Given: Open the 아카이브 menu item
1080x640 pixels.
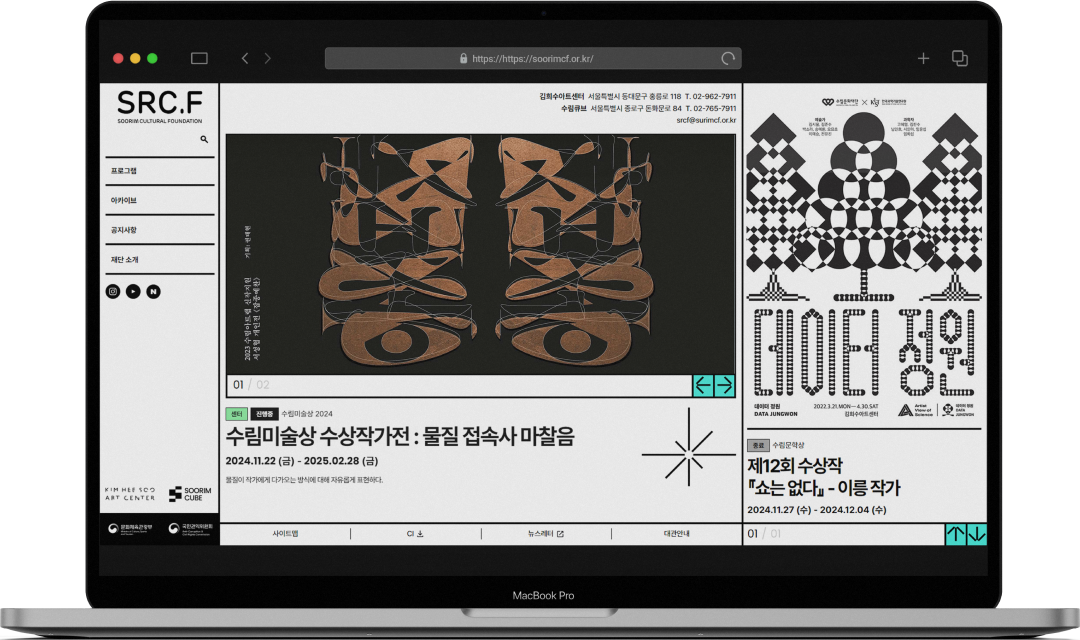Looking at the screenshot, I should [x=124, y=201].
